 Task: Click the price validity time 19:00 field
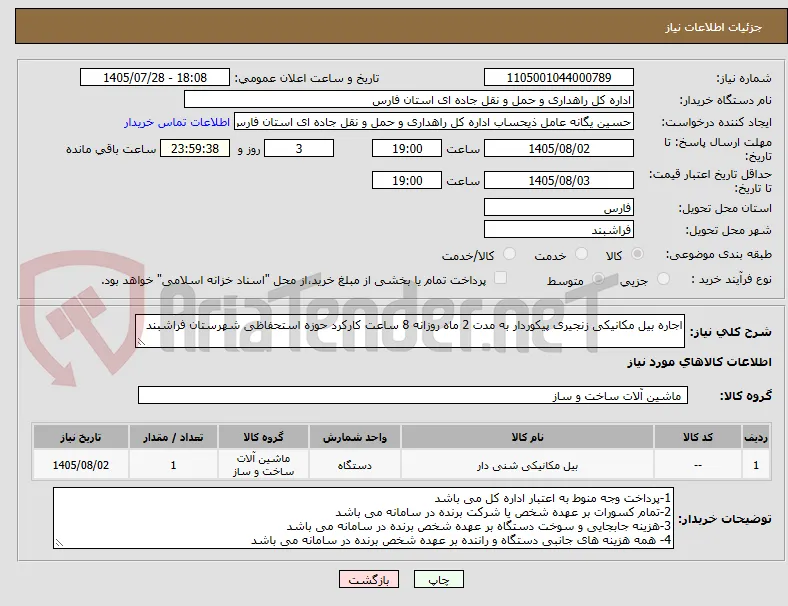click(407, 180)
